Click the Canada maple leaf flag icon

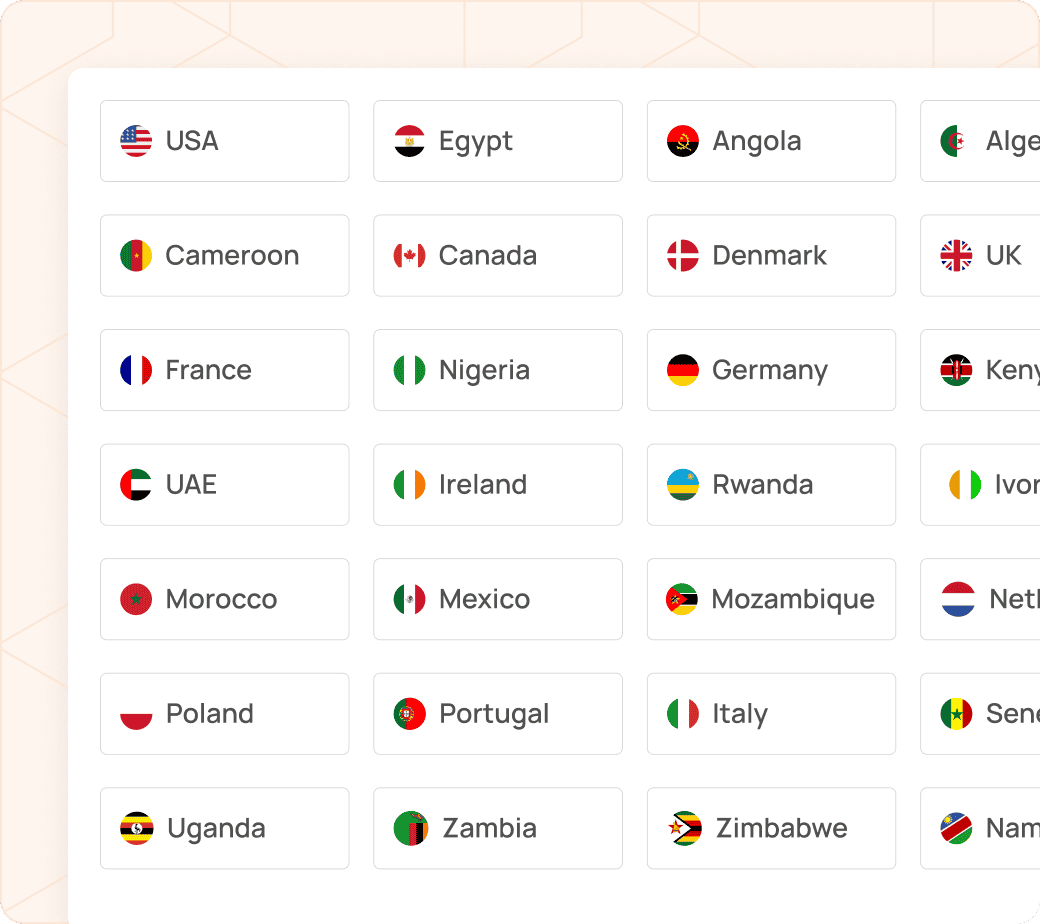pyautogui.click(x=410, y=256)
